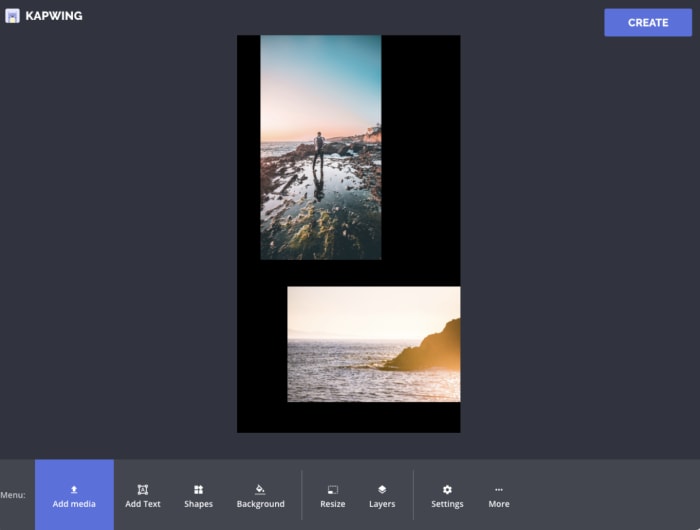Click the Layers stack icon
Image resolution: width=700 pixels, height=530 pixels.
coord(382,490)
